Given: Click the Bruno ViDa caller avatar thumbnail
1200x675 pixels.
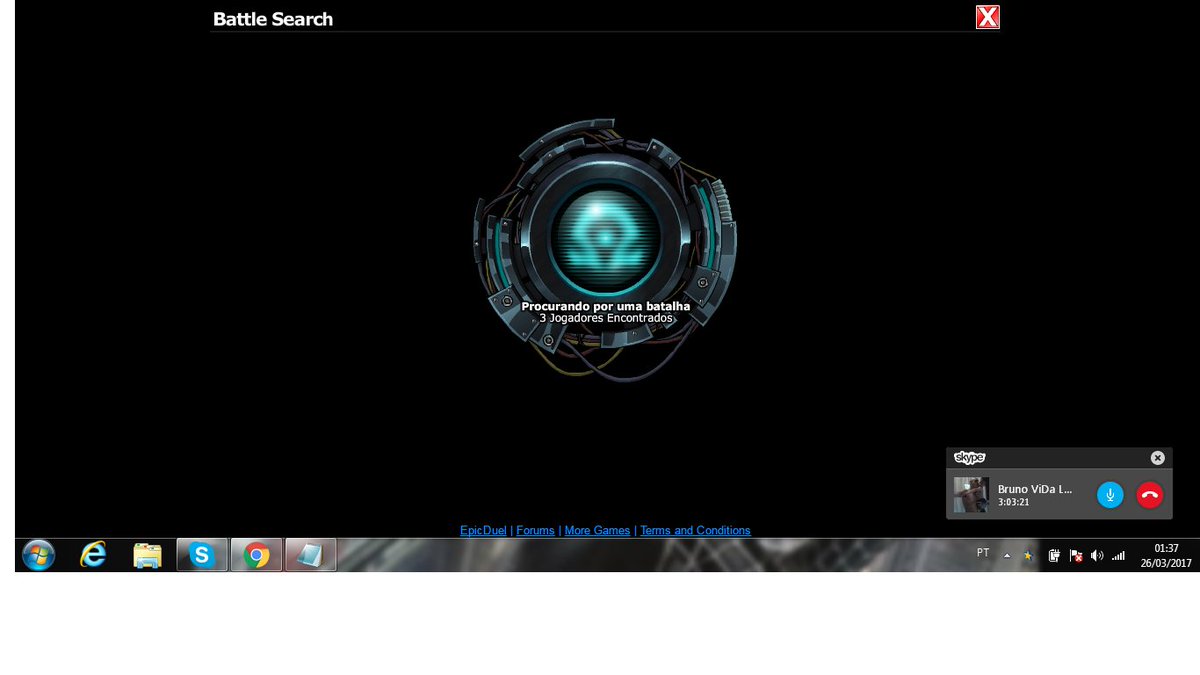Looking at the screenshot, I should coord(971,495).
